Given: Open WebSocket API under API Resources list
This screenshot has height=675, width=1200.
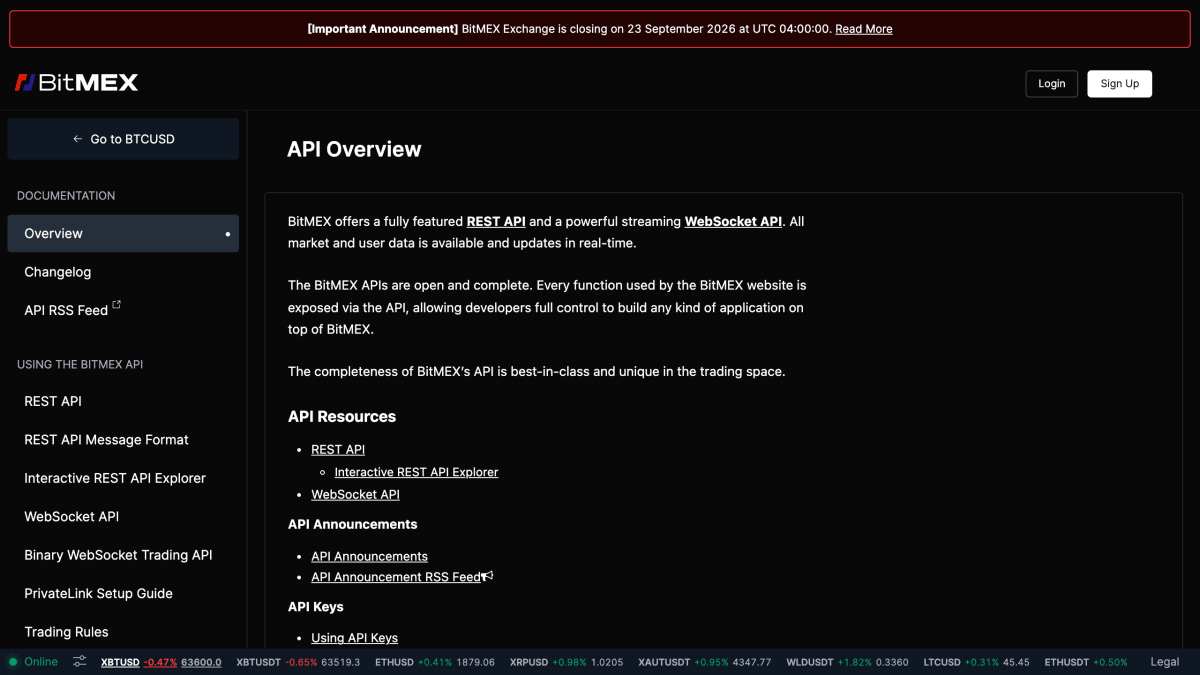Looking at the screenshot, I should [355, 495].
